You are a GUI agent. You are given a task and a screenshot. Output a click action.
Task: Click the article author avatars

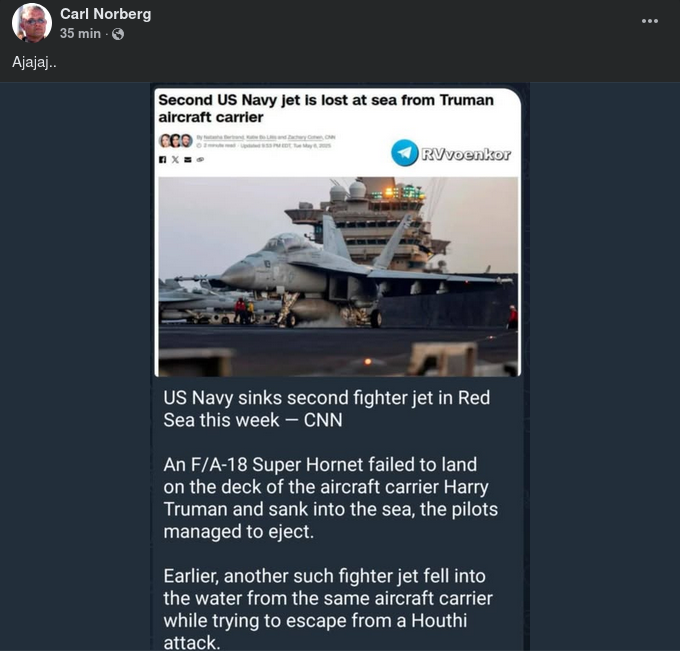[174, 140]
